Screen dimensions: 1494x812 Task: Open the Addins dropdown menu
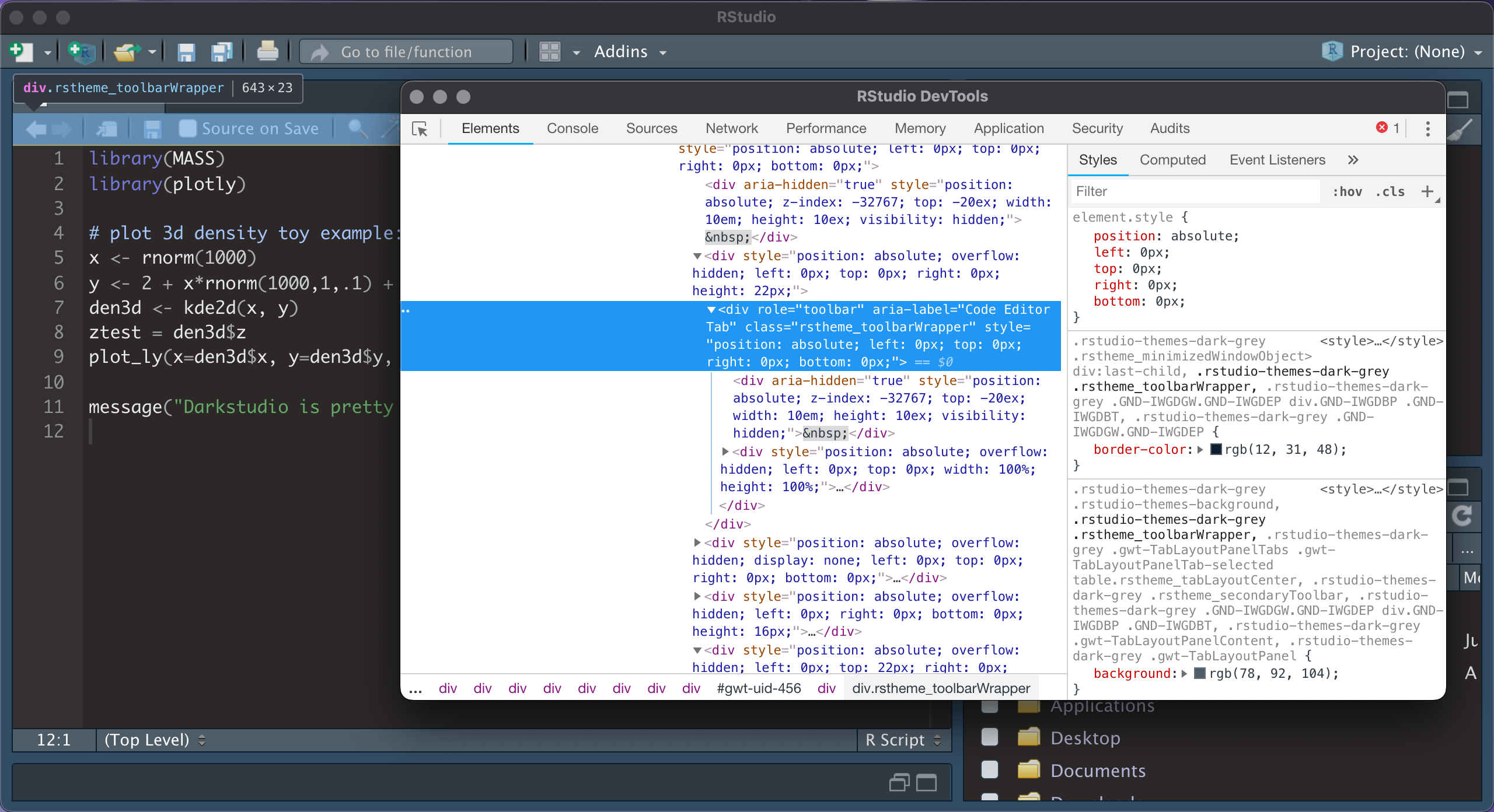coord(630,52)
